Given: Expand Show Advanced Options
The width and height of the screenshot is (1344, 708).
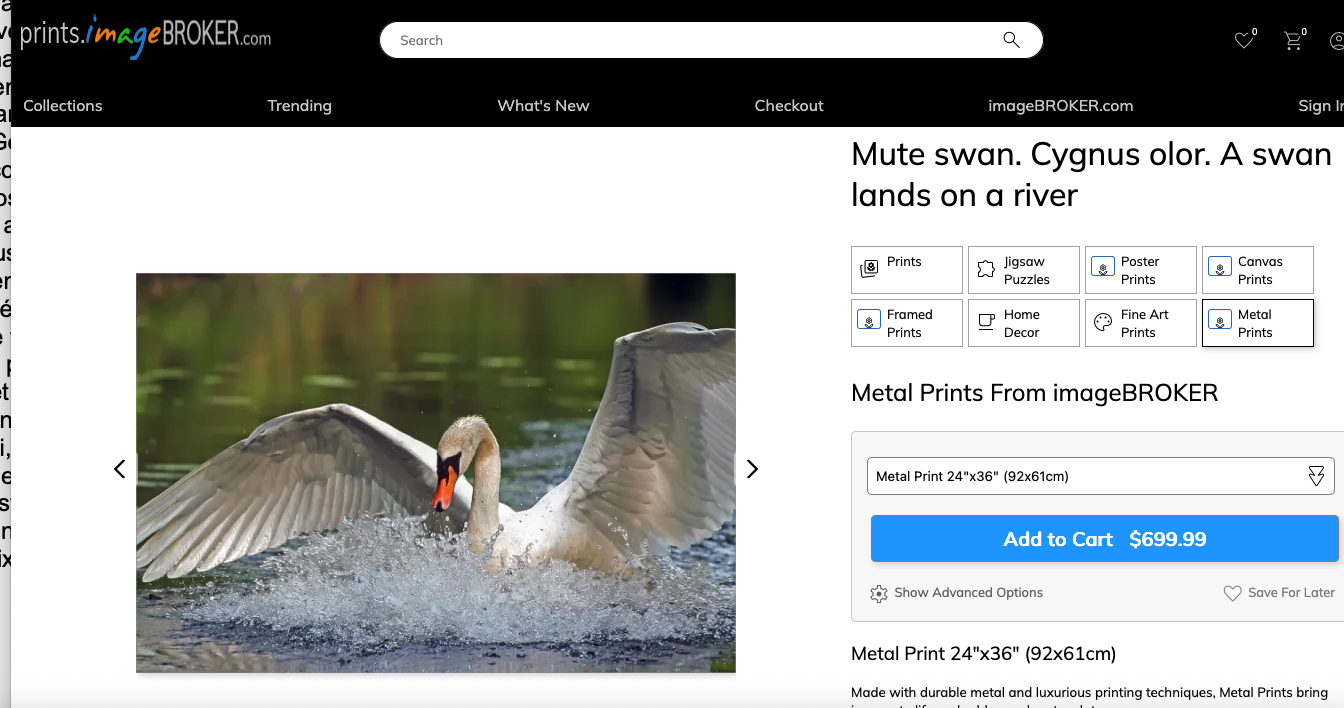Looking at the screenshot, I should click(968, 593).
